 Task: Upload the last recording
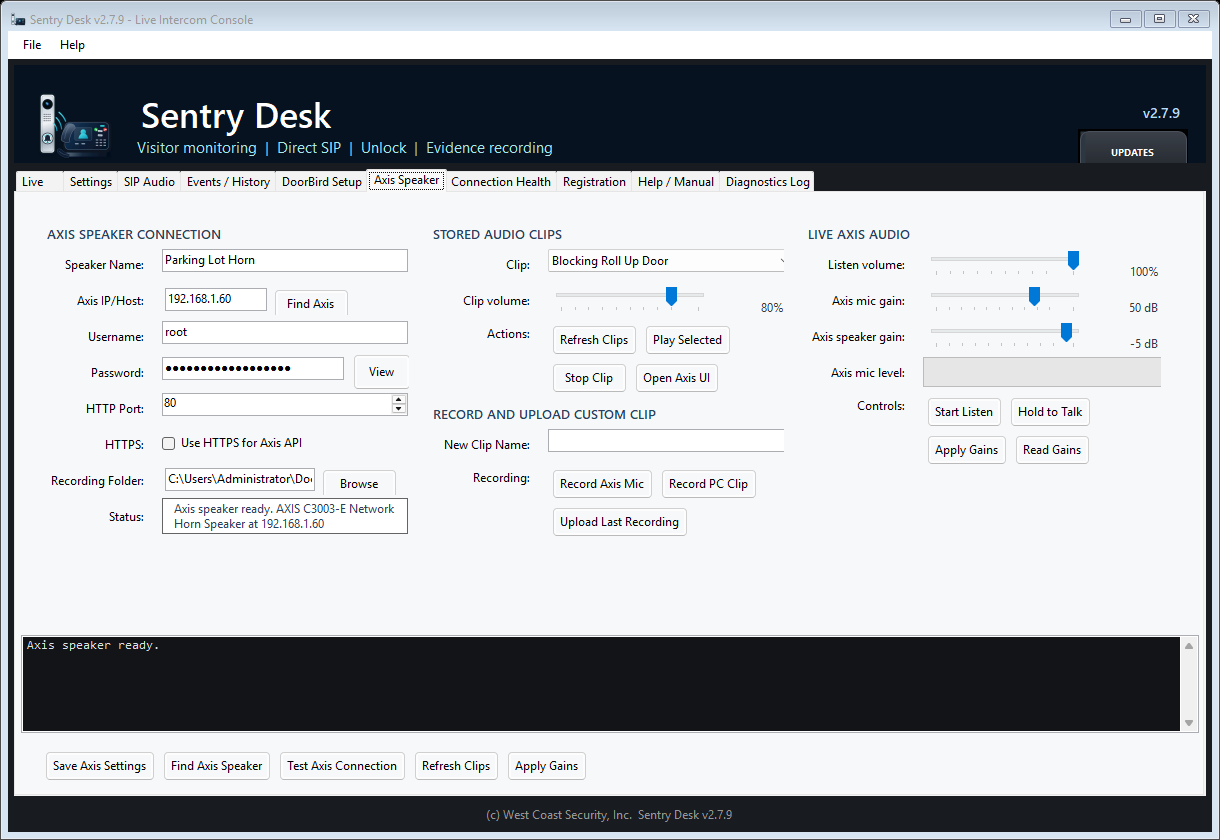620,522
